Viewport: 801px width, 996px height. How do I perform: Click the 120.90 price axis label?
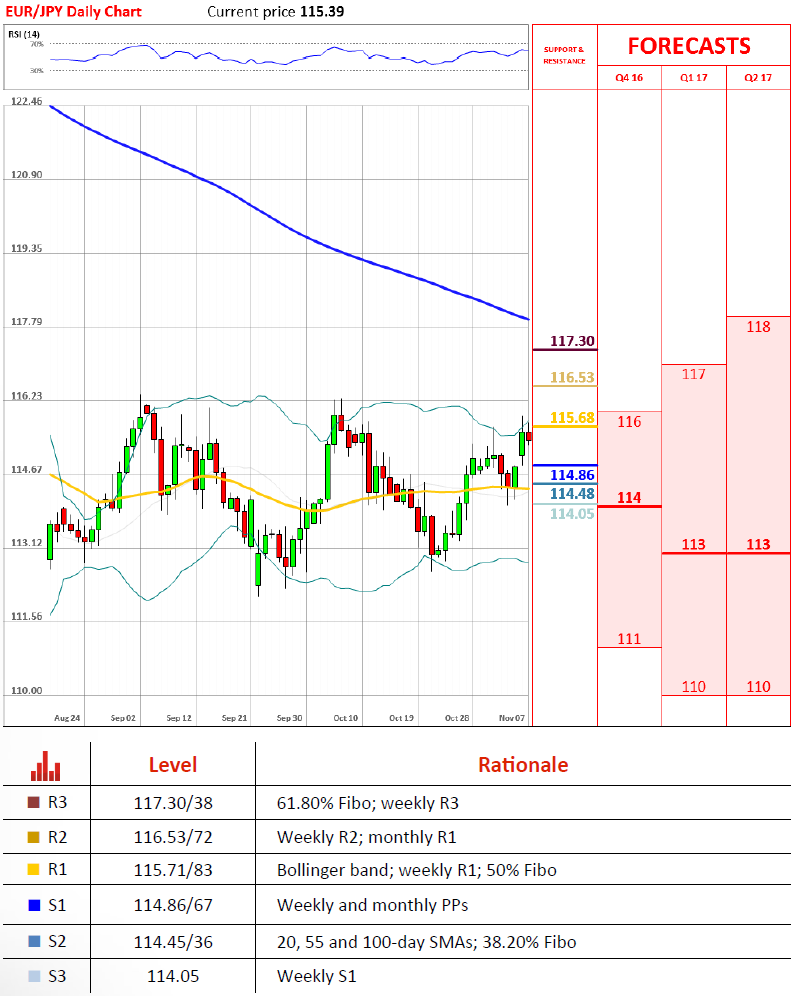pyautogui.click(x=27, y=175)
